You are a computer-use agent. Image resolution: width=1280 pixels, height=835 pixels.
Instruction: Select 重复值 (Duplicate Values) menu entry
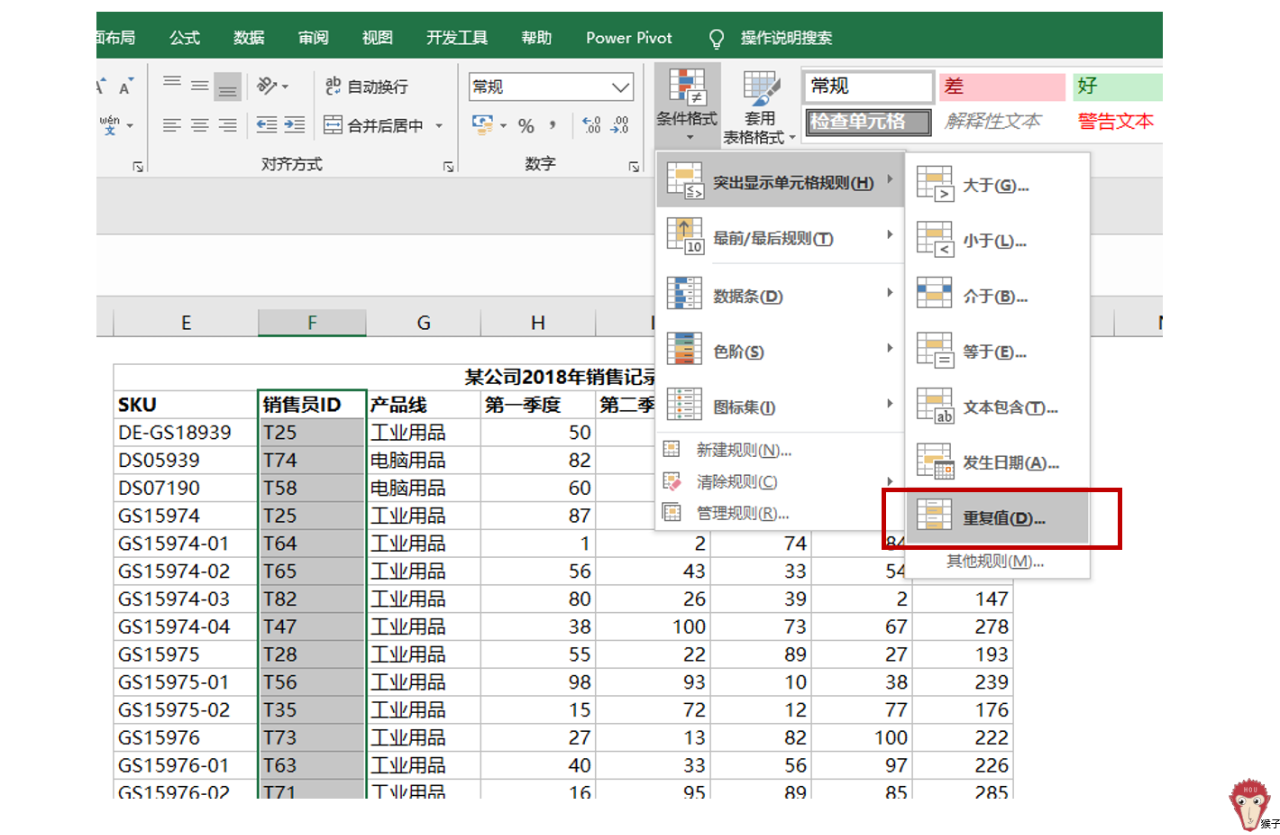tap(1000, 517)
